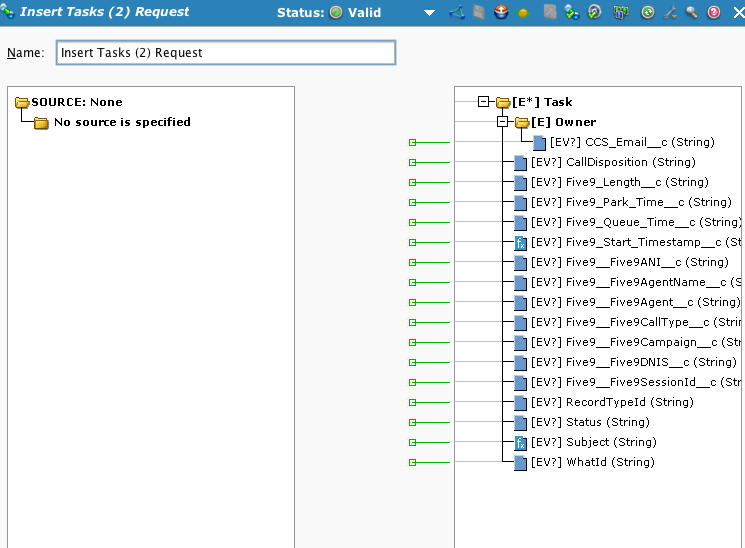This screenshot has width=745, height=548.
Task: Select the RecordTypeId target field
Action: click(612, 402)
